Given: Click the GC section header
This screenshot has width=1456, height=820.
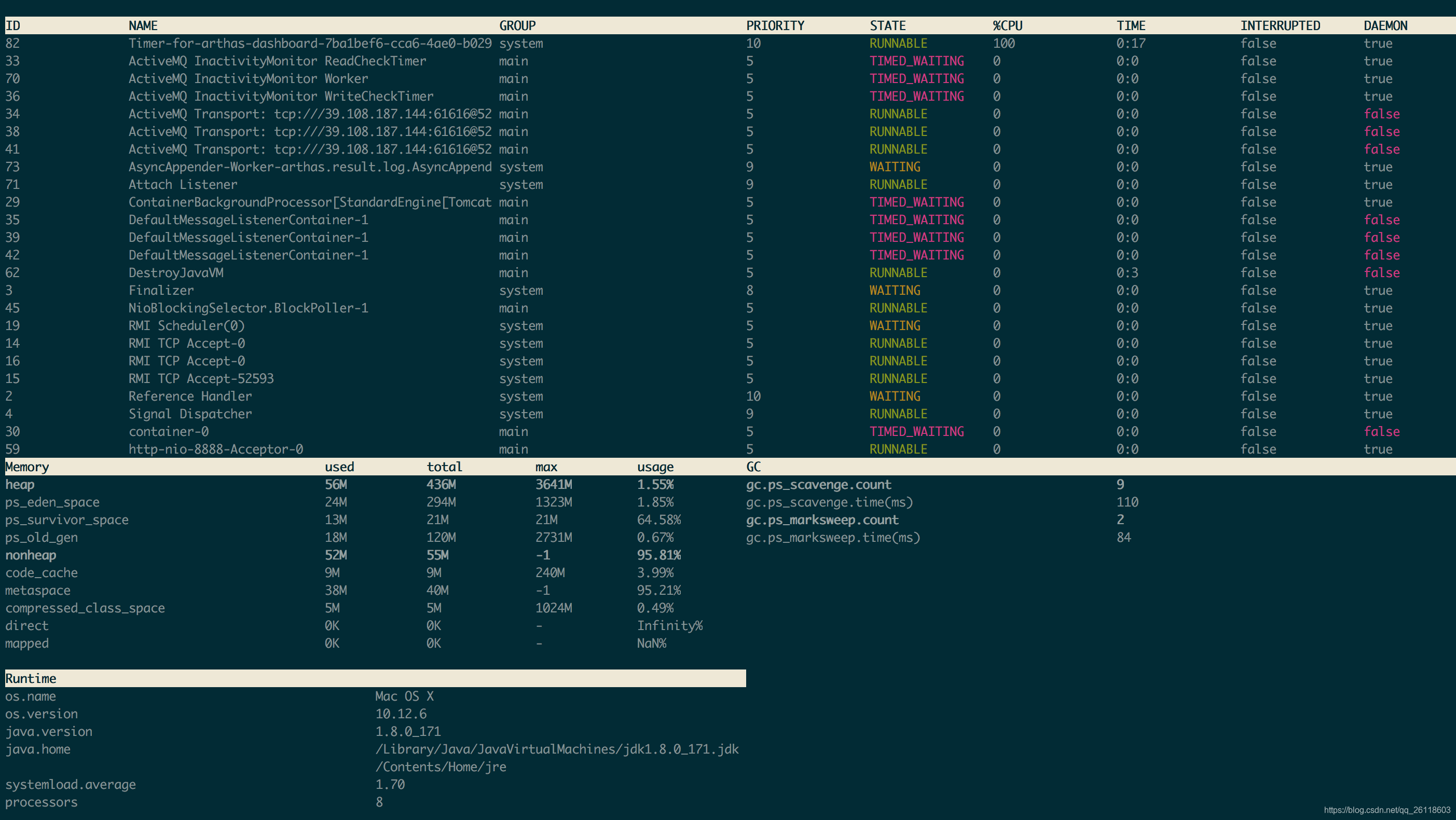Looking at the screenshot, I should (753, 467).
